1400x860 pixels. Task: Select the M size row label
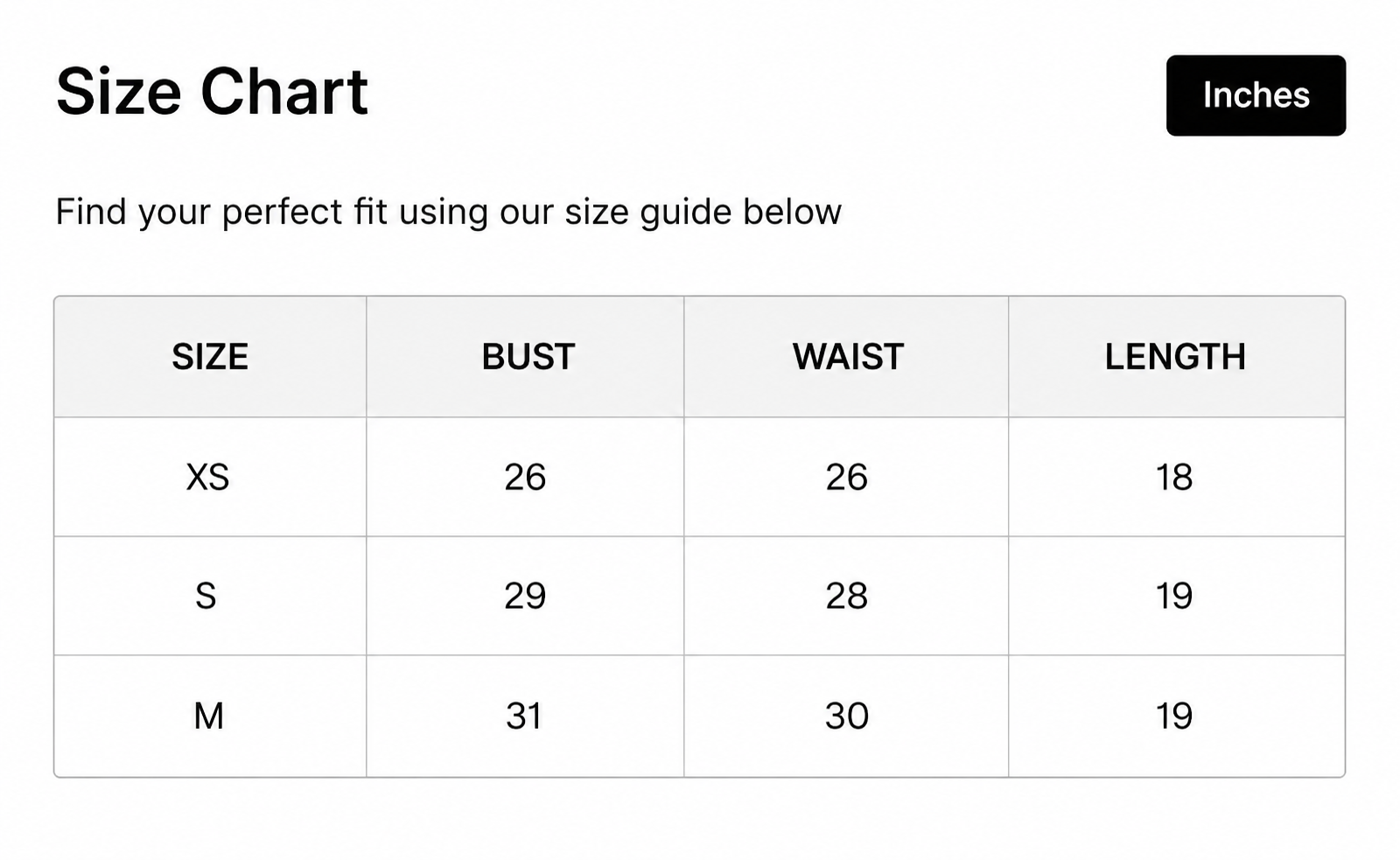pyautogui.click(x=209, y=717)
